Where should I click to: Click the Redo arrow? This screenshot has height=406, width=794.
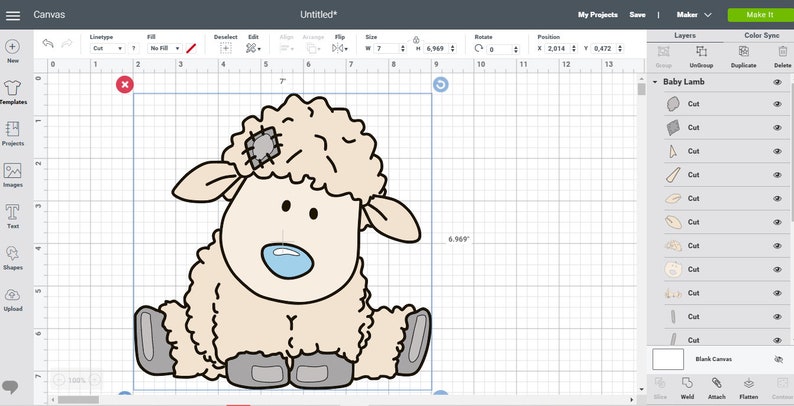67,43
